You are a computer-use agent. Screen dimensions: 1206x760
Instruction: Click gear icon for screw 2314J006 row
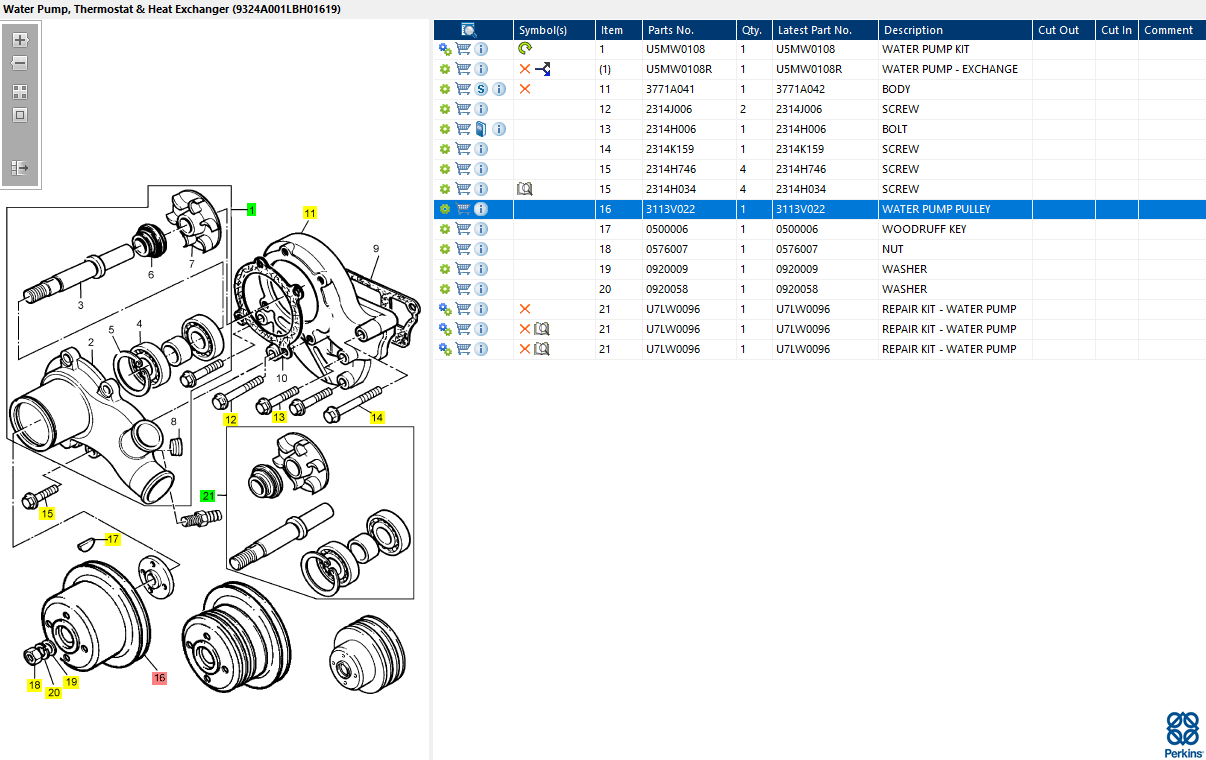click(x=445, y=109)
